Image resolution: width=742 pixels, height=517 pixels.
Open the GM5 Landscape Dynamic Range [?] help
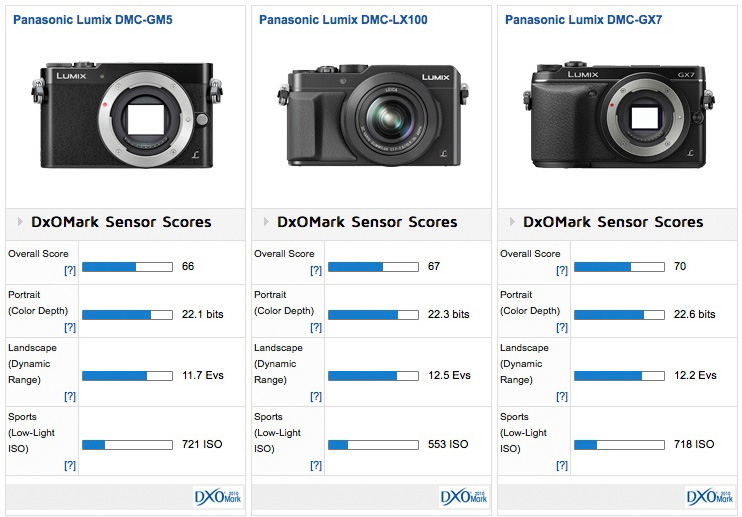pos(70,396)
